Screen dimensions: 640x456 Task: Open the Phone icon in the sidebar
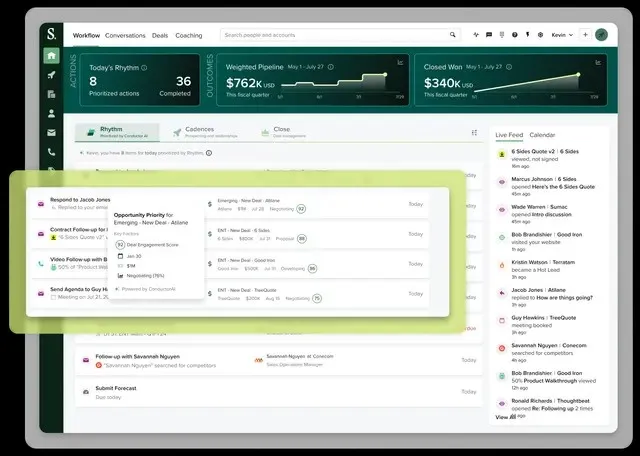pos(51,152)
